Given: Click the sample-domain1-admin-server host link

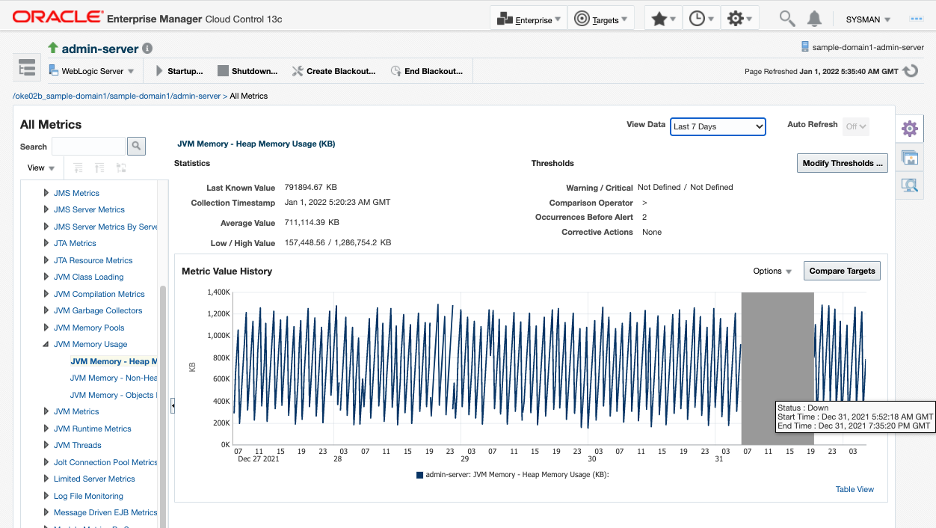Looking at the screenshot, I should [867, 47].
